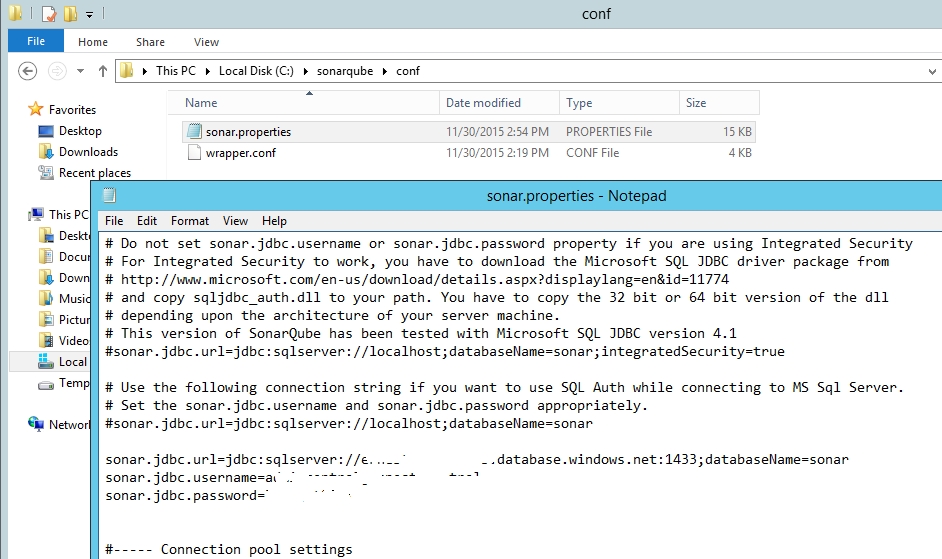Click the Temp drive icon in navigation pane

(x=46, y=385)
